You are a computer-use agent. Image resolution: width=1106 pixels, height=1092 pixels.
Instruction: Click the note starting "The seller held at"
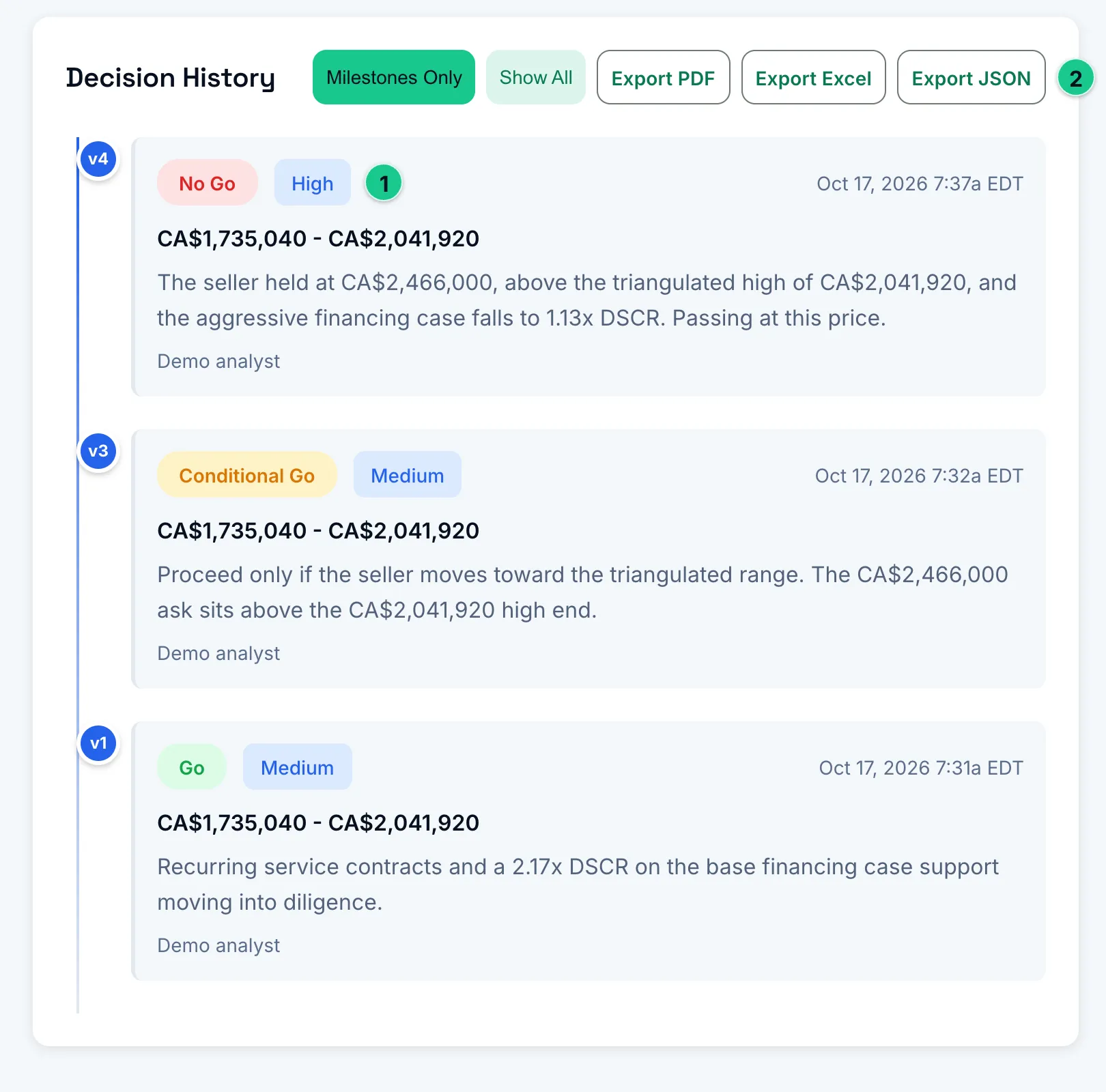(x=587, y=300)
